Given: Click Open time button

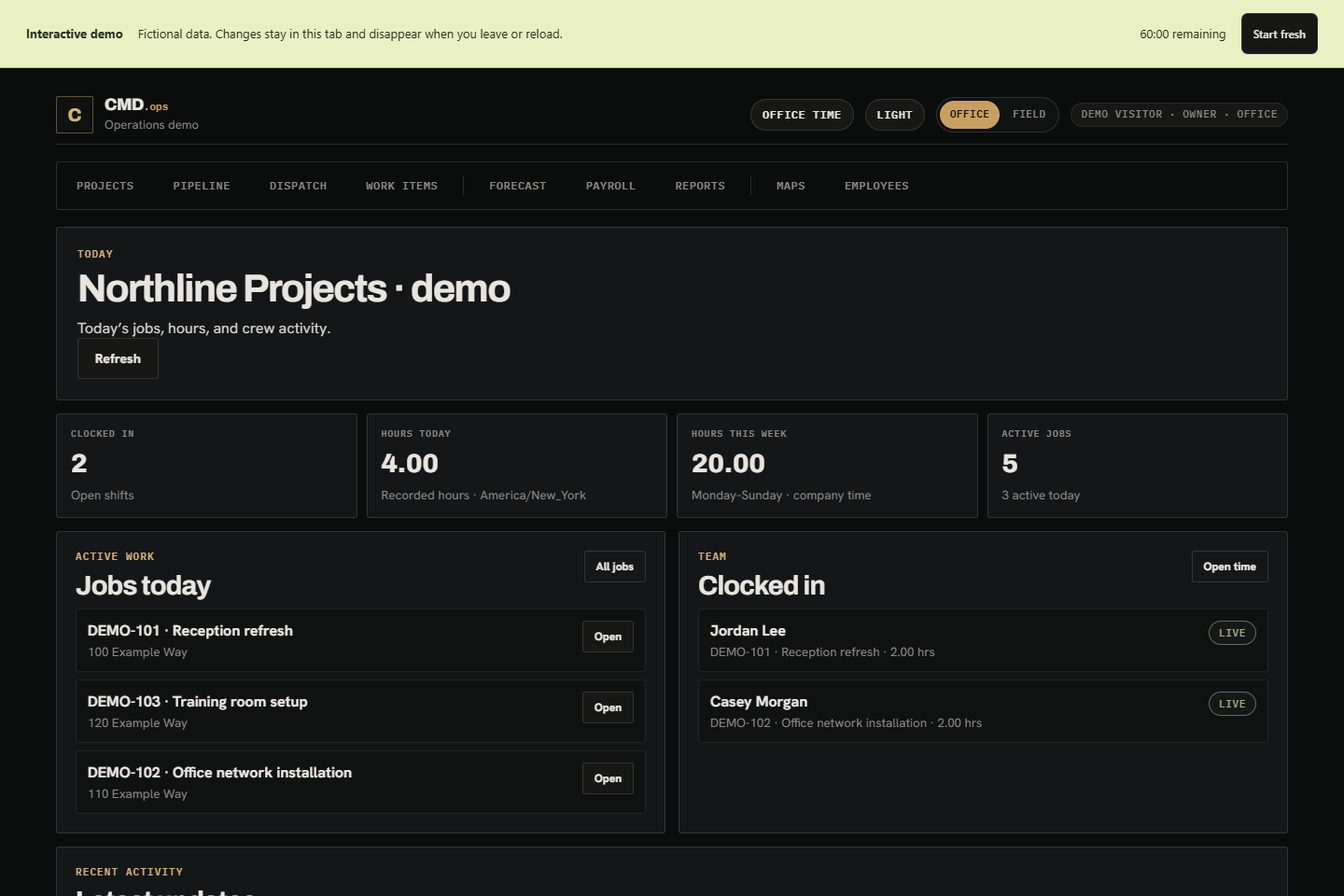Looking at the screenshot, I should 1229,567.
